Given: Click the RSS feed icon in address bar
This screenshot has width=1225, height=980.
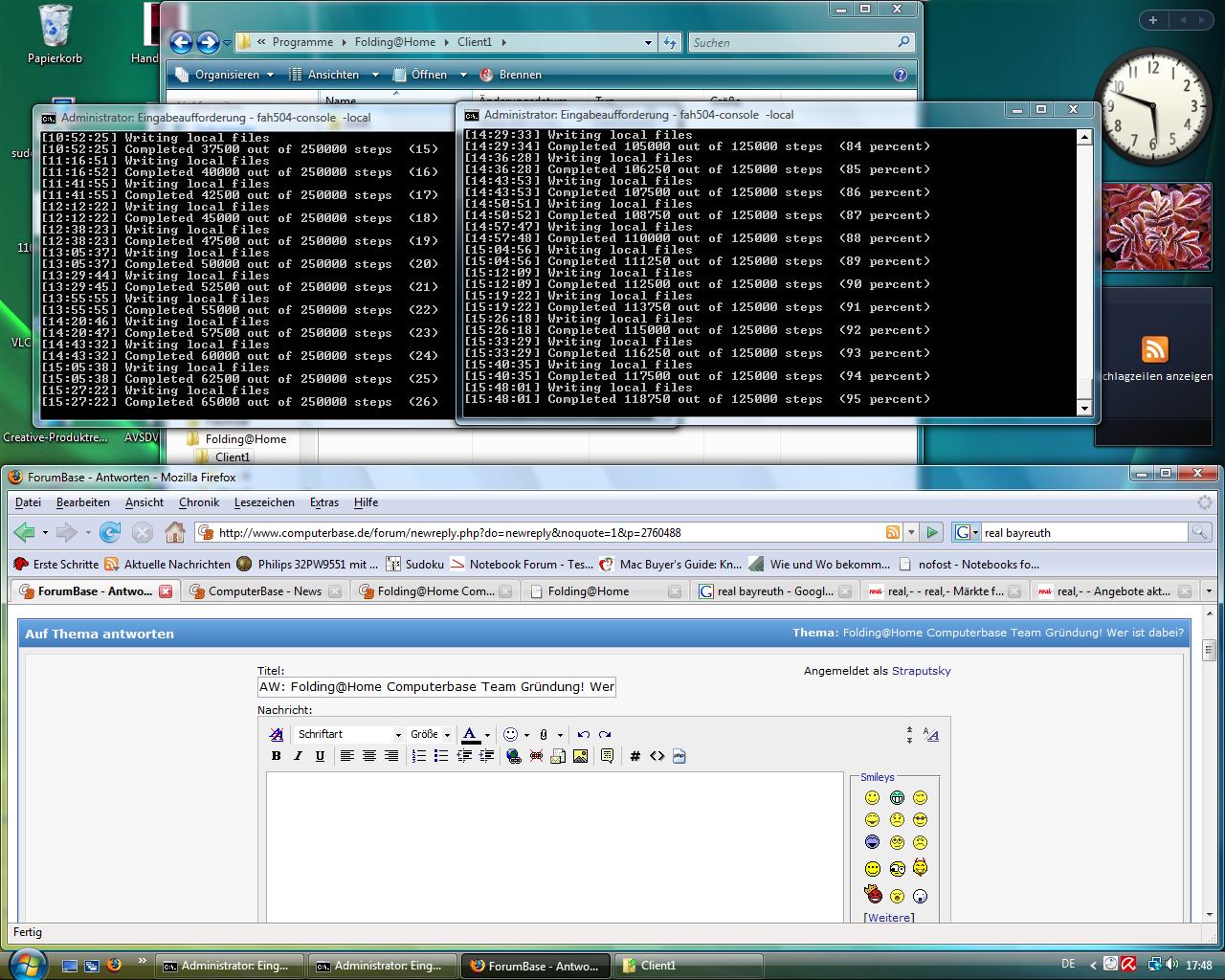Looking at the screenshot, I should pyautogui.click(x=892, y=532).
